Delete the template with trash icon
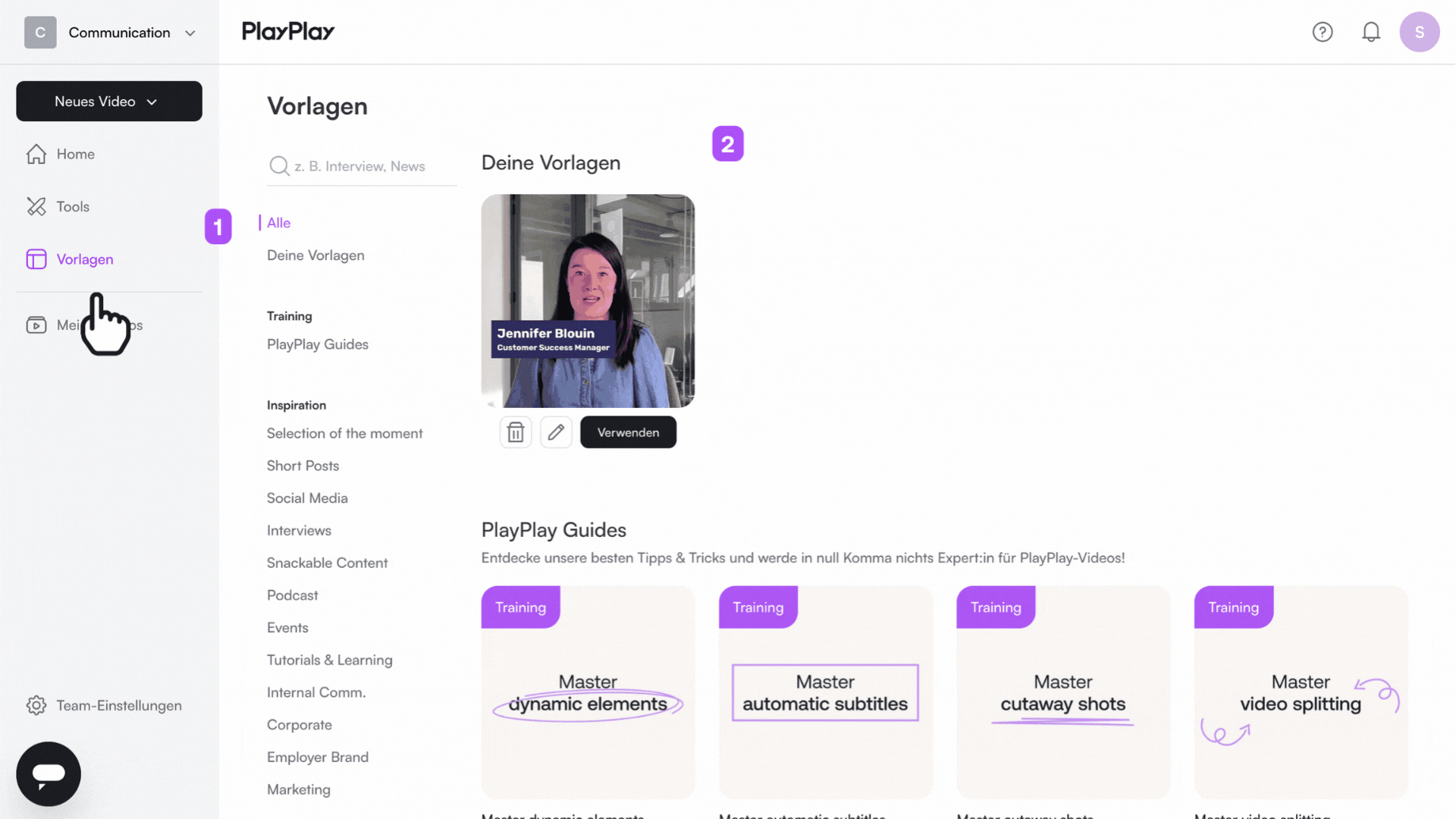This screenshot has height=819, width=1456. pyautogui.click(x=516, y=432)
